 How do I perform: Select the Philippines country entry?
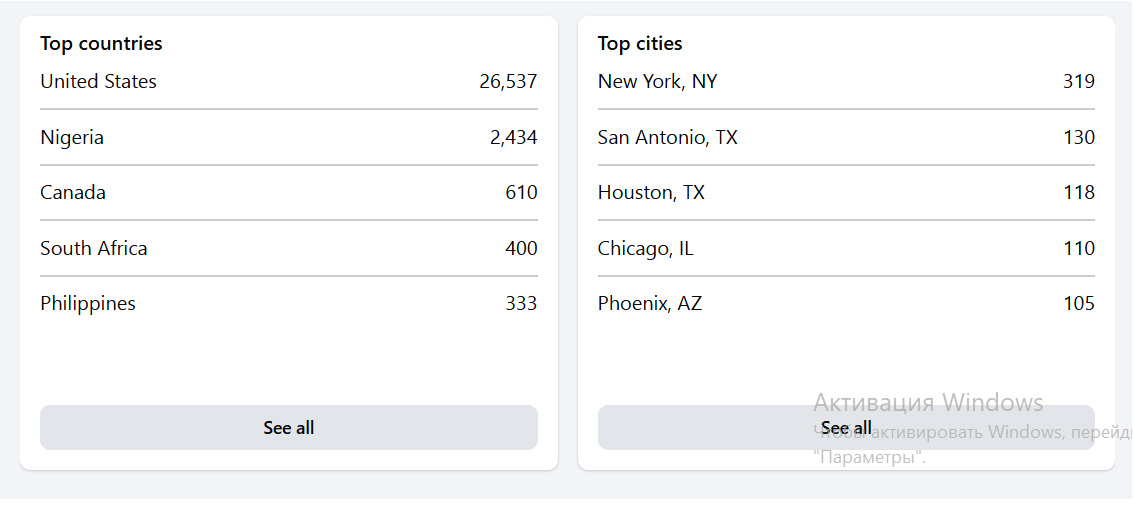289,303
